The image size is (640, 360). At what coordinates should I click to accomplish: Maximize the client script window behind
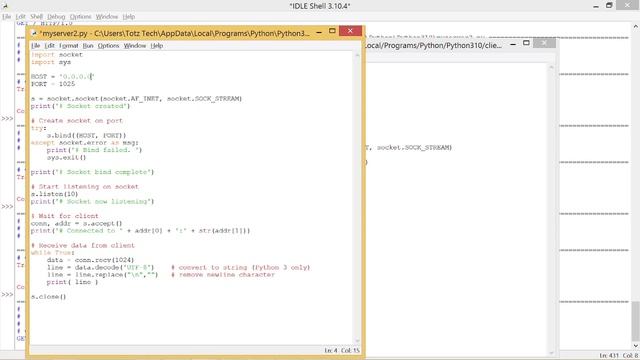[x=526, y=43]
